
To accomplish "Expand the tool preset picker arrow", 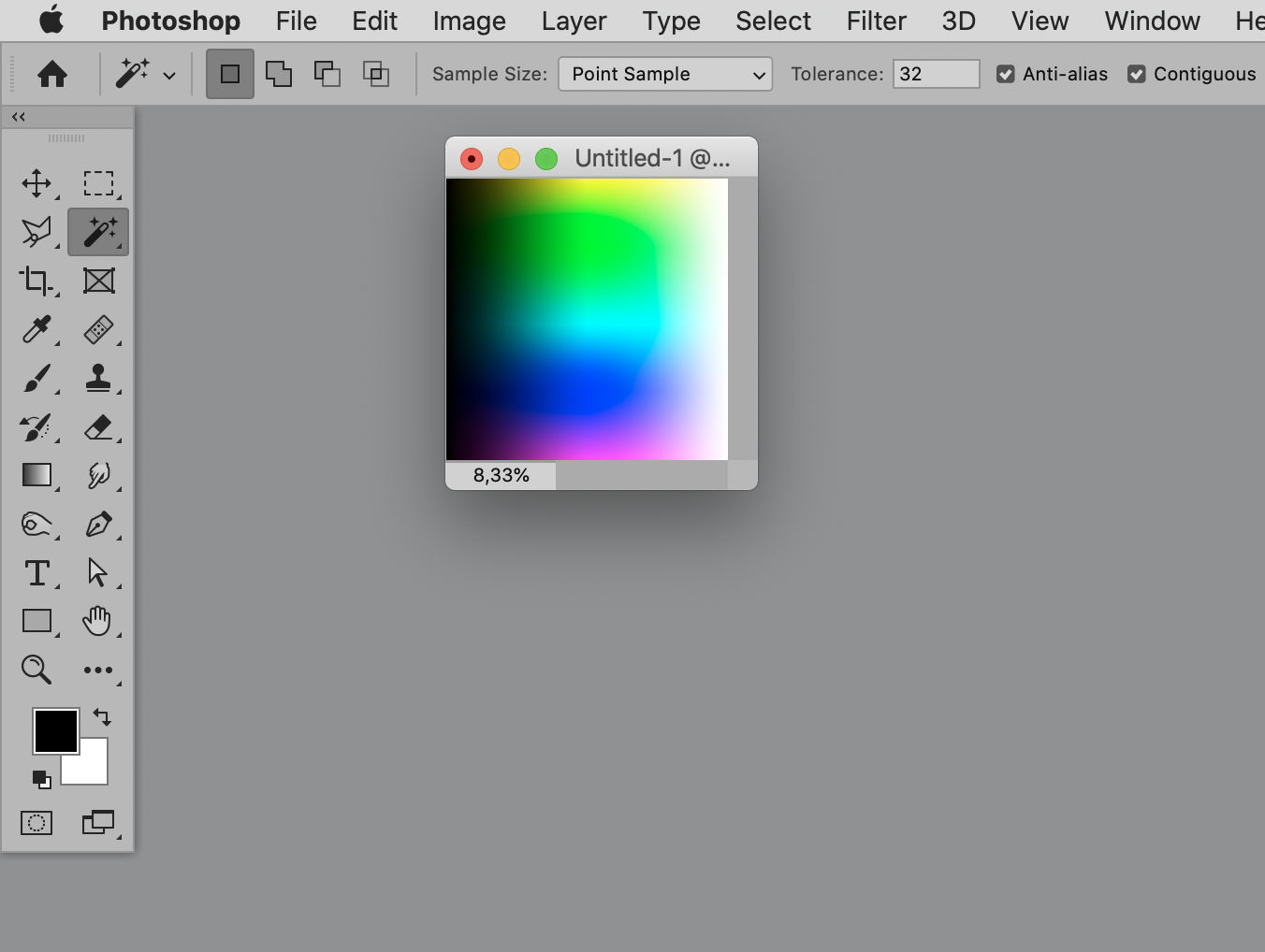I will [169, 75].
